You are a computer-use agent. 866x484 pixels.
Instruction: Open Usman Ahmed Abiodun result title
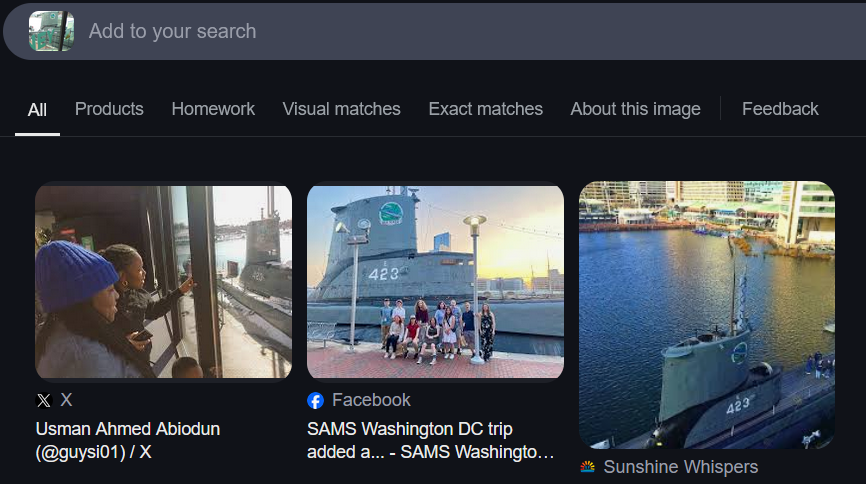127,440
